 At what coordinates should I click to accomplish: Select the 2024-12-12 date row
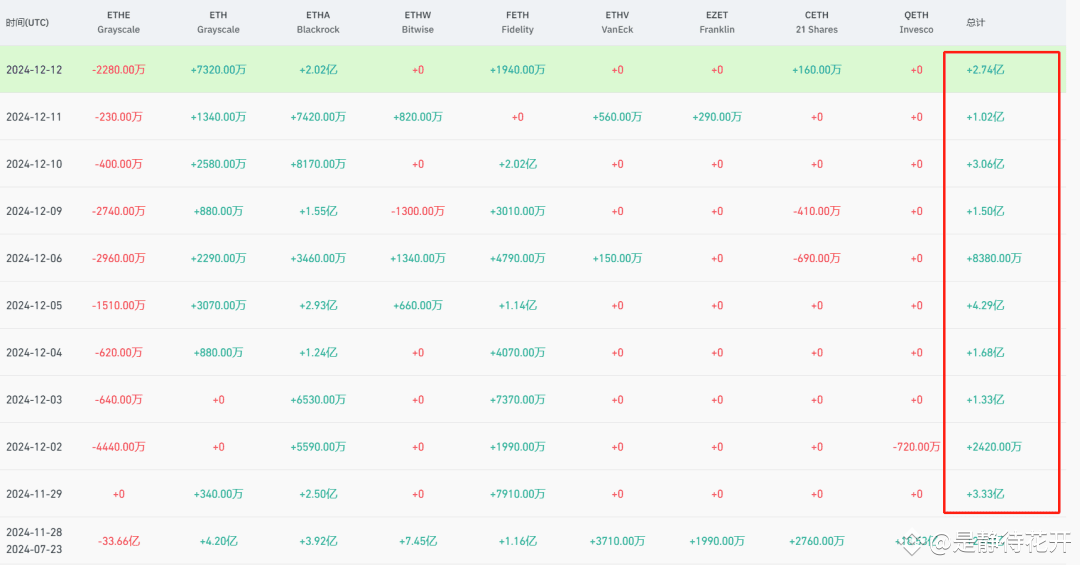(x=34, y=70)
